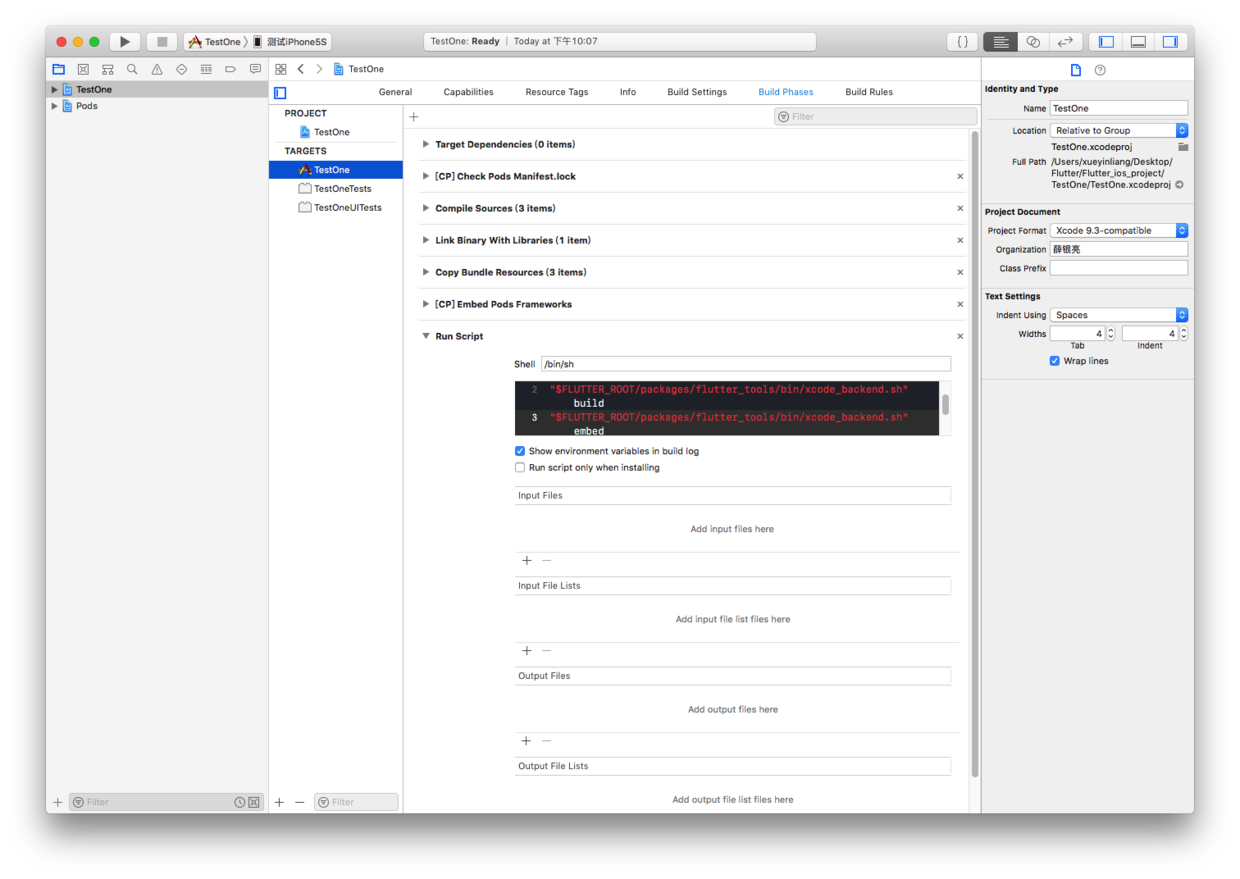Switch to the Version editor

pyautogui.click(x=1065, y=42)
